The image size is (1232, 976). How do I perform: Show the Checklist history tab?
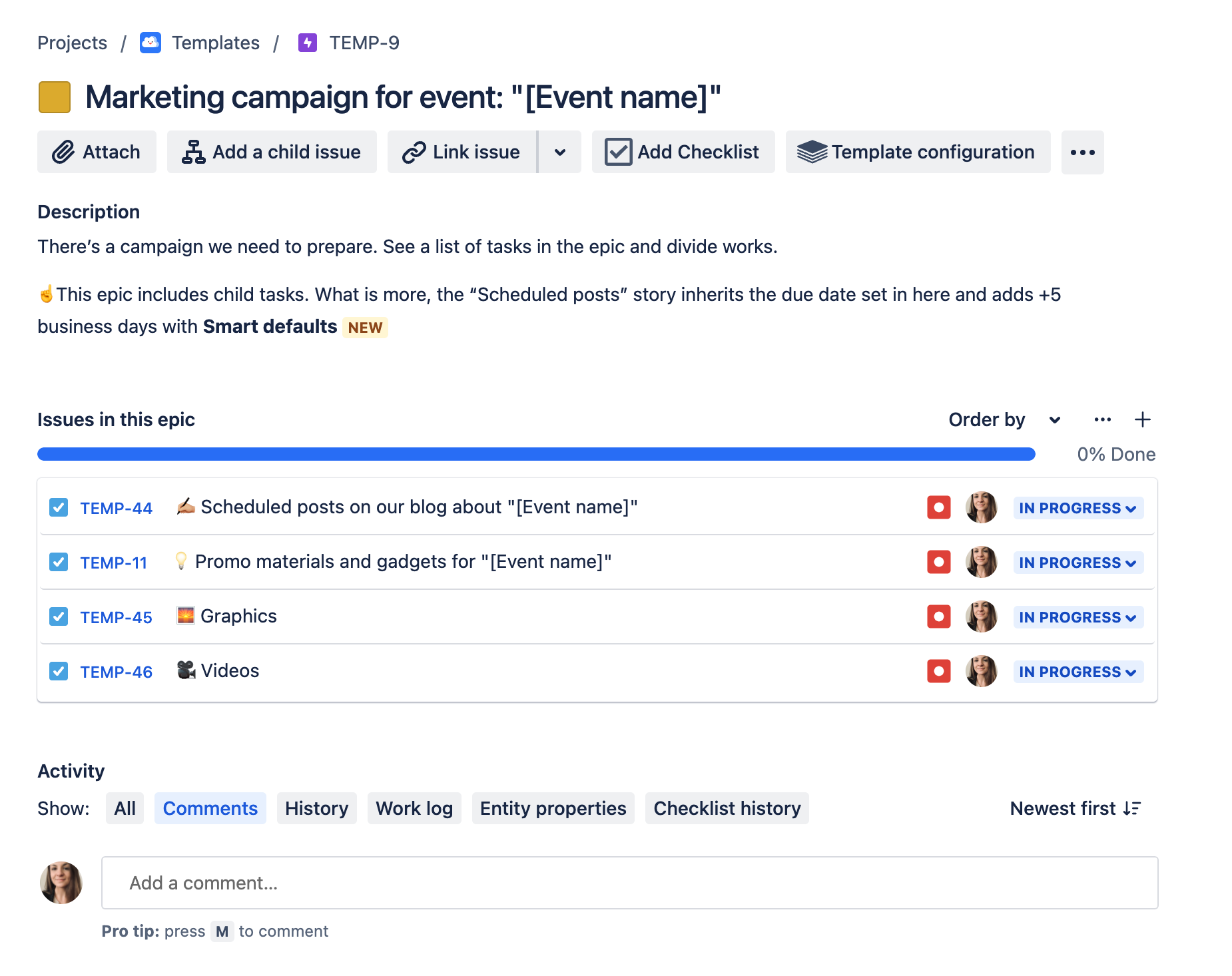point(727,808)
